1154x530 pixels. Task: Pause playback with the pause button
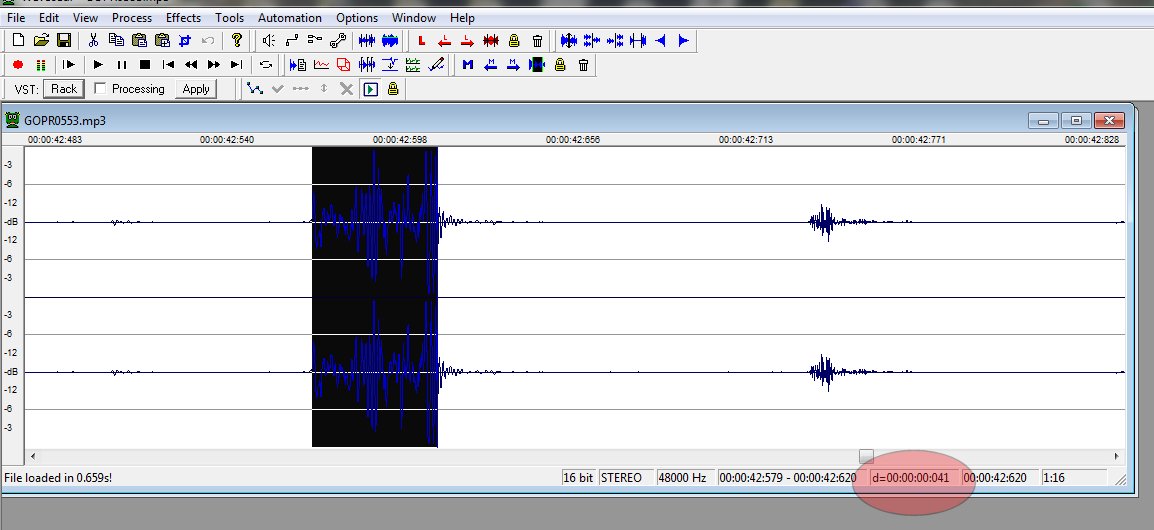pyautogui.click(x=121, y=65)
